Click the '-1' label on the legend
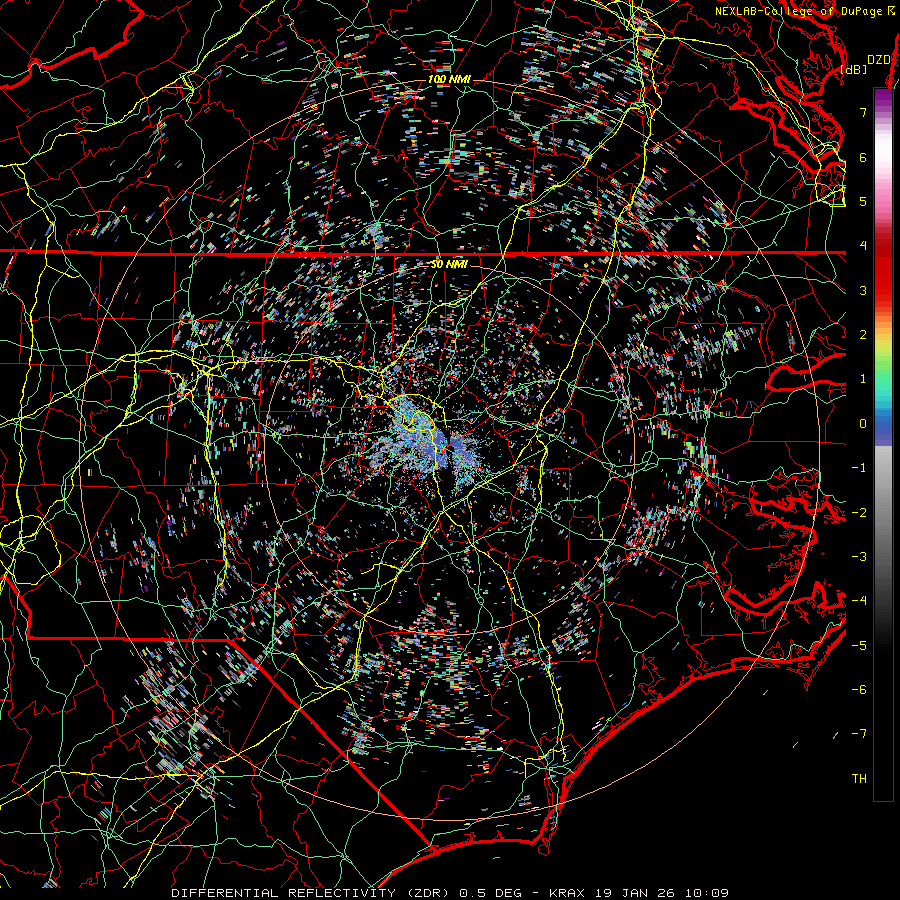The image size is (900, 900). [859, 468]
